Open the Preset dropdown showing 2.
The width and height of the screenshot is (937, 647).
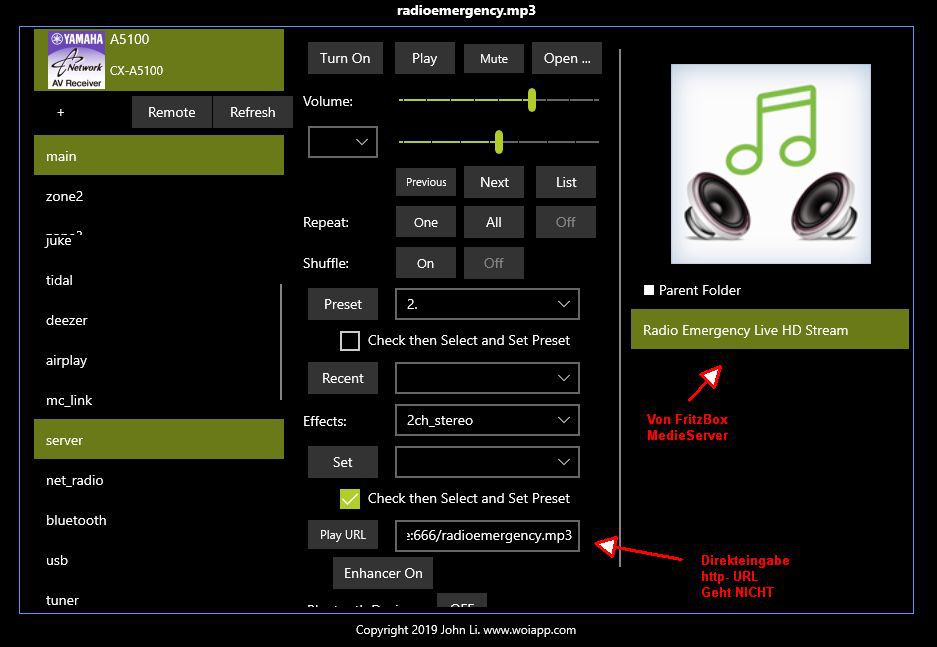[x=487, y=304]
